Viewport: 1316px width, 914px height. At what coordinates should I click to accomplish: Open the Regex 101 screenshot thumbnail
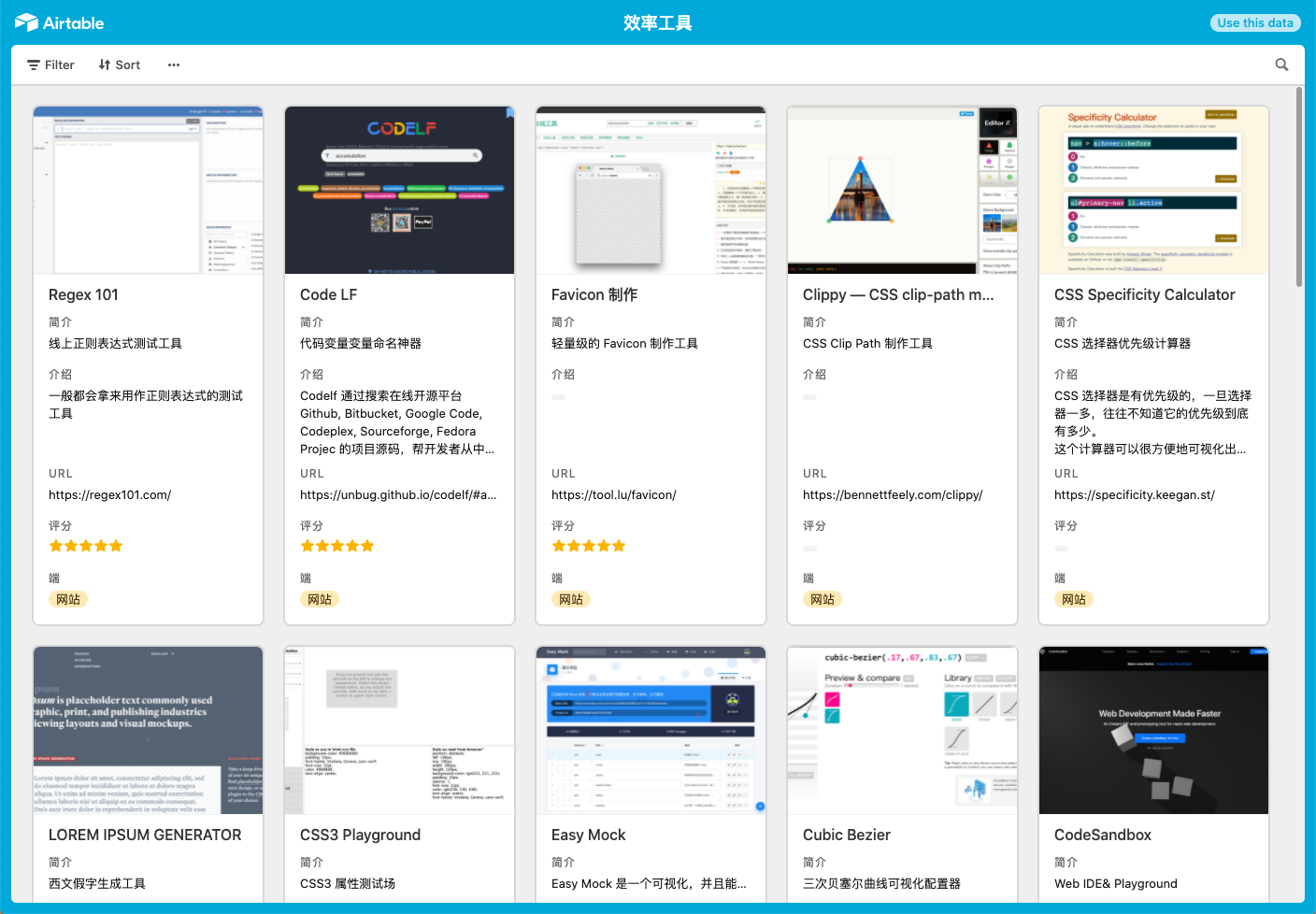coord(149,190)
